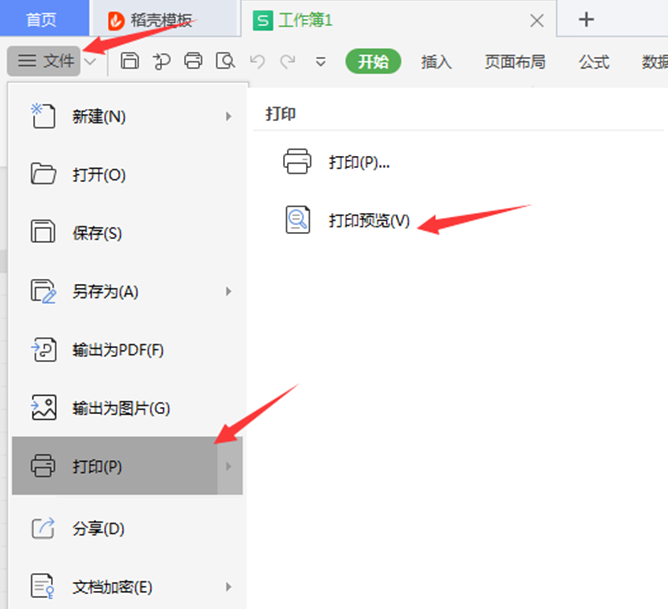Screen dimensions: 668x612
Task: Choose 分享(D) from file menu
Action: (127, 529)
